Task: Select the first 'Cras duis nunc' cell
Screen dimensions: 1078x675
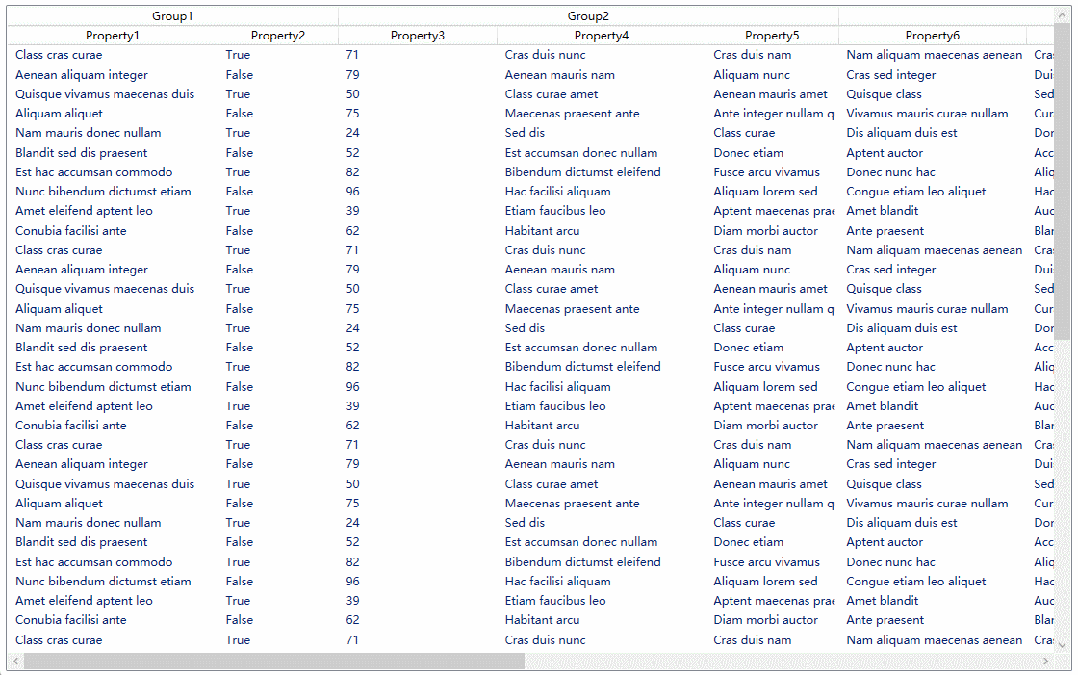Action: [602, 55]
